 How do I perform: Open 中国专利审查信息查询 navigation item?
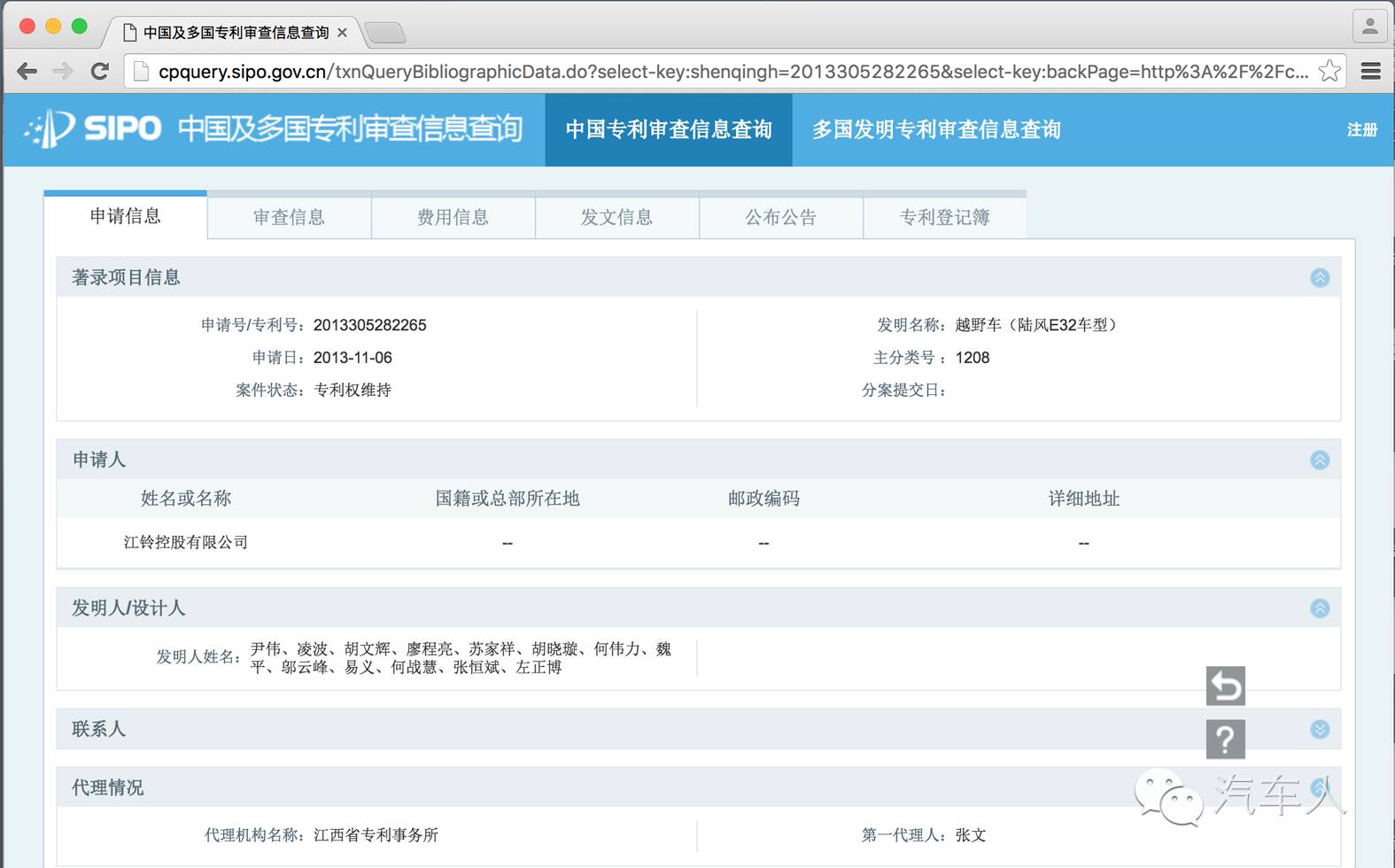pyautogui.click(x=669, y=130)
